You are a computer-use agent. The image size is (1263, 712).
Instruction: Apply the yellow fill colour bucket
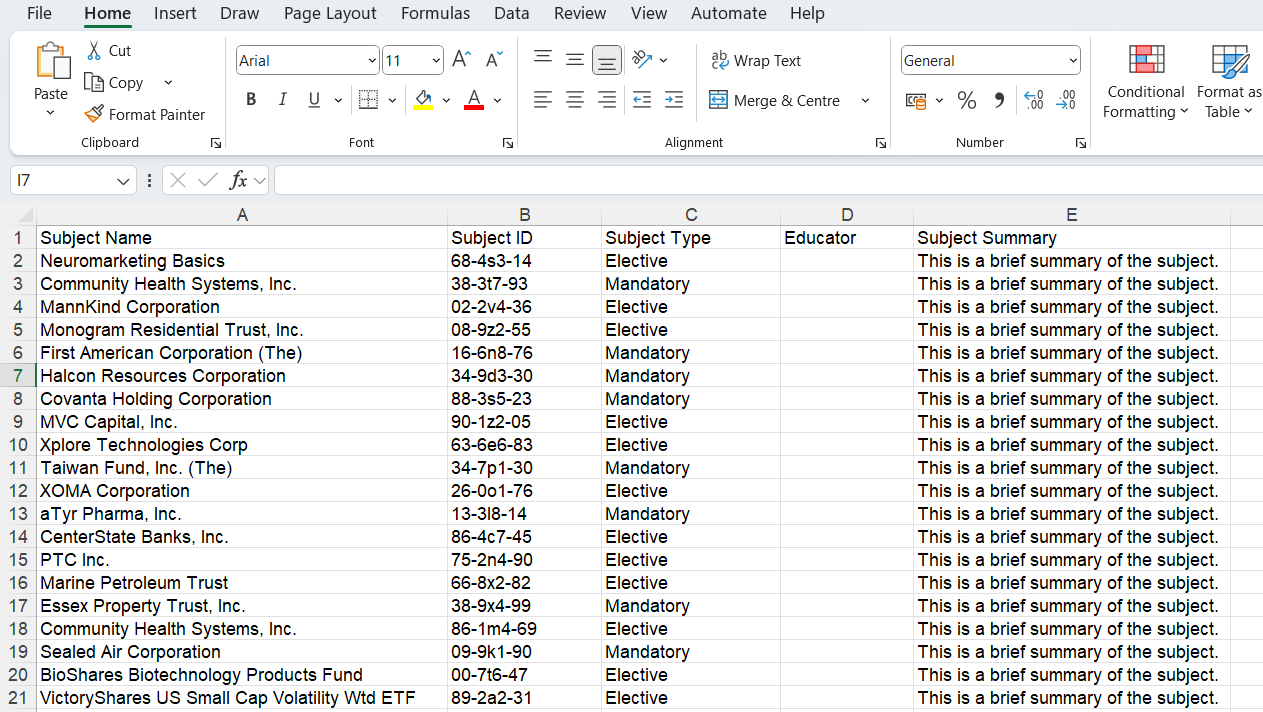pyautogui.click(x=424, y=100)
